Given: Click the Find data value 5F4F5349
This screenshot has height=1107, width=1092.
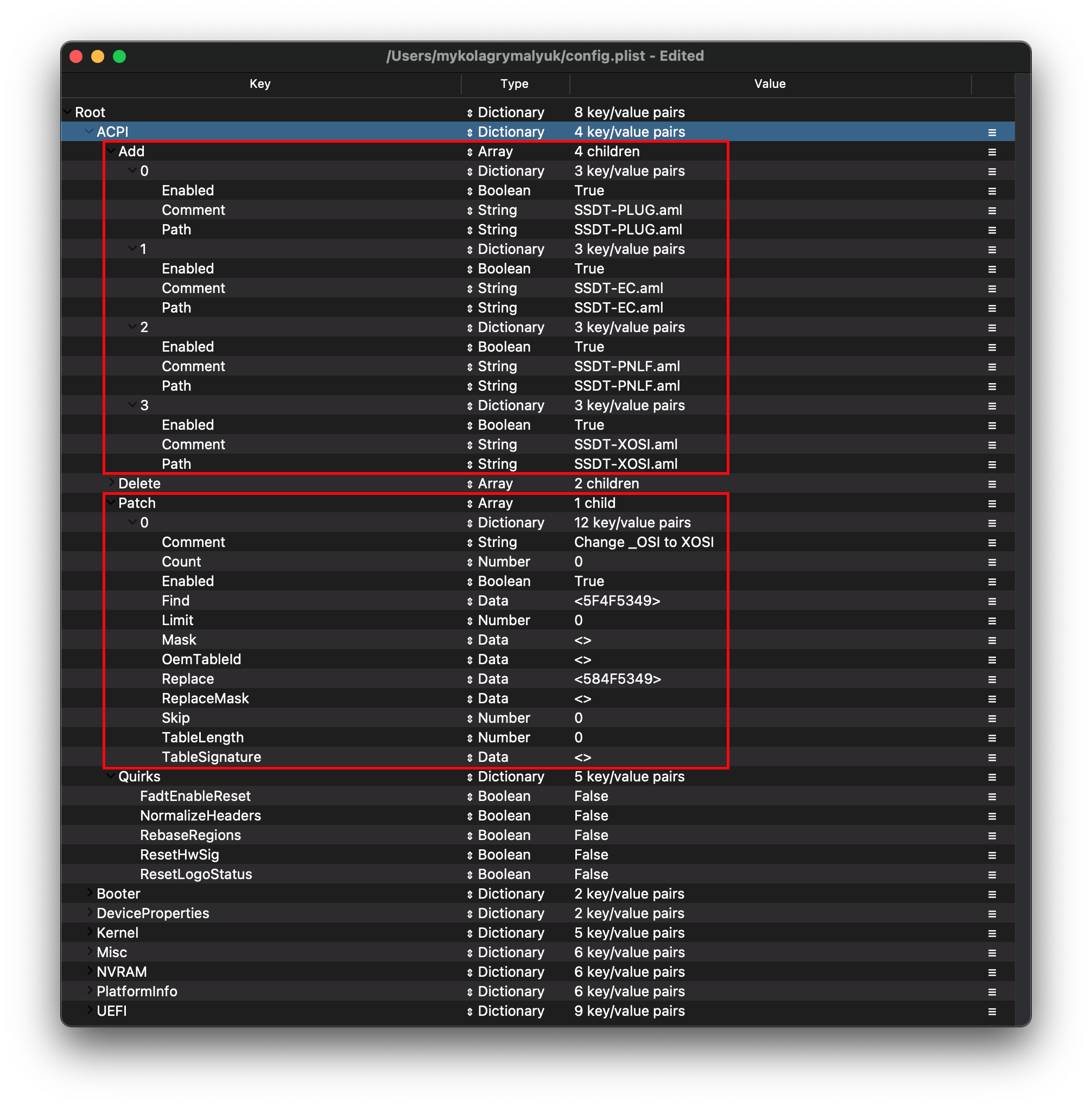Looking at the screenshot, I should (x=617, y=601).
